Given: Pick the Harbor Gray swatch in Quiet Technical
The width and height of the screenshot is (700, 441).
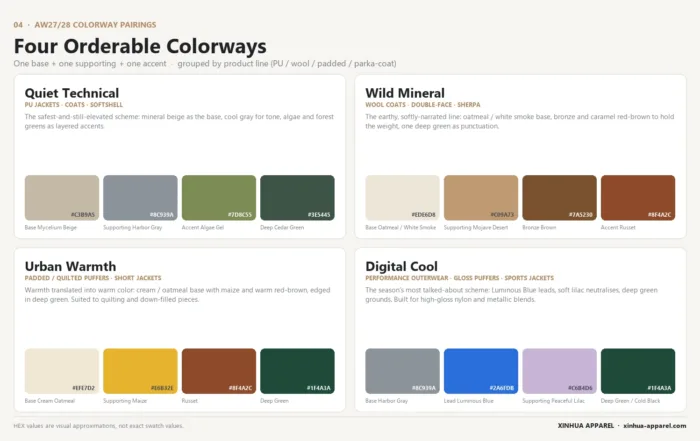Looking at the screenshot, I should pos(140,198).
